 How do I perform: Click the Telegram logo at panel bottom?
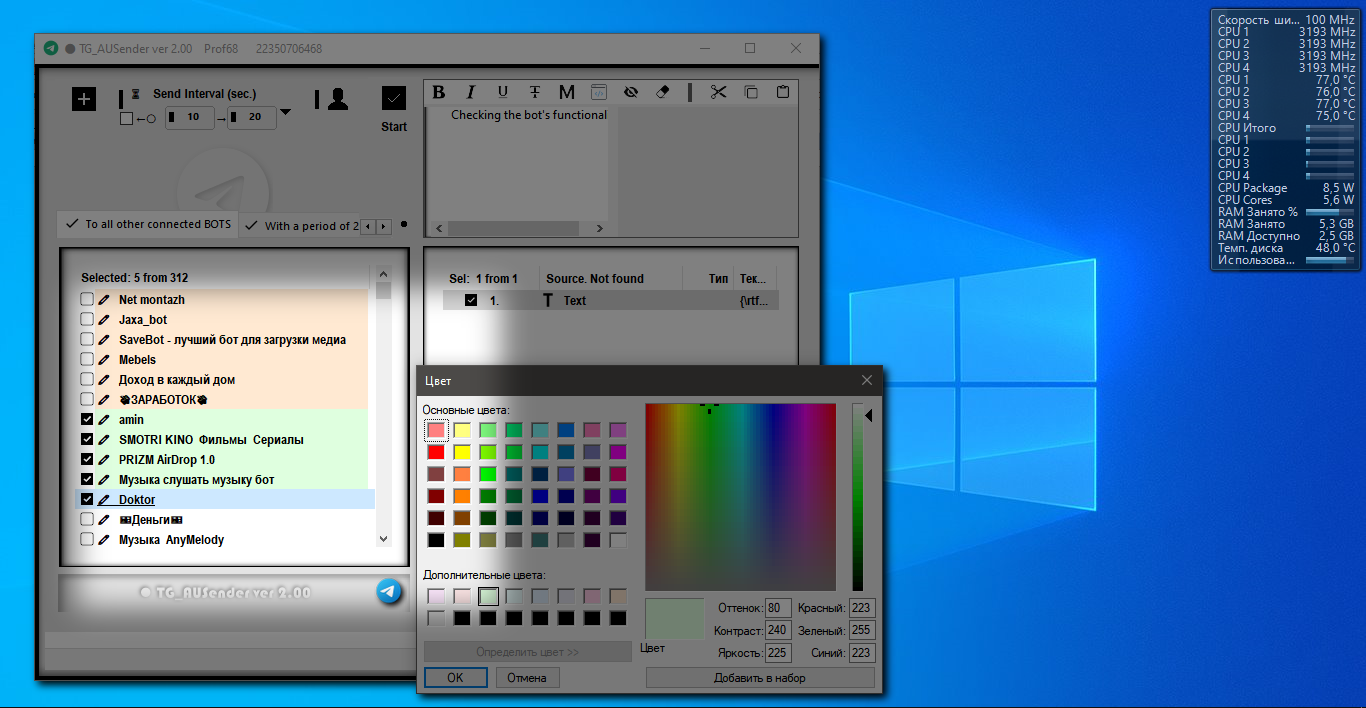click(389, 592)
